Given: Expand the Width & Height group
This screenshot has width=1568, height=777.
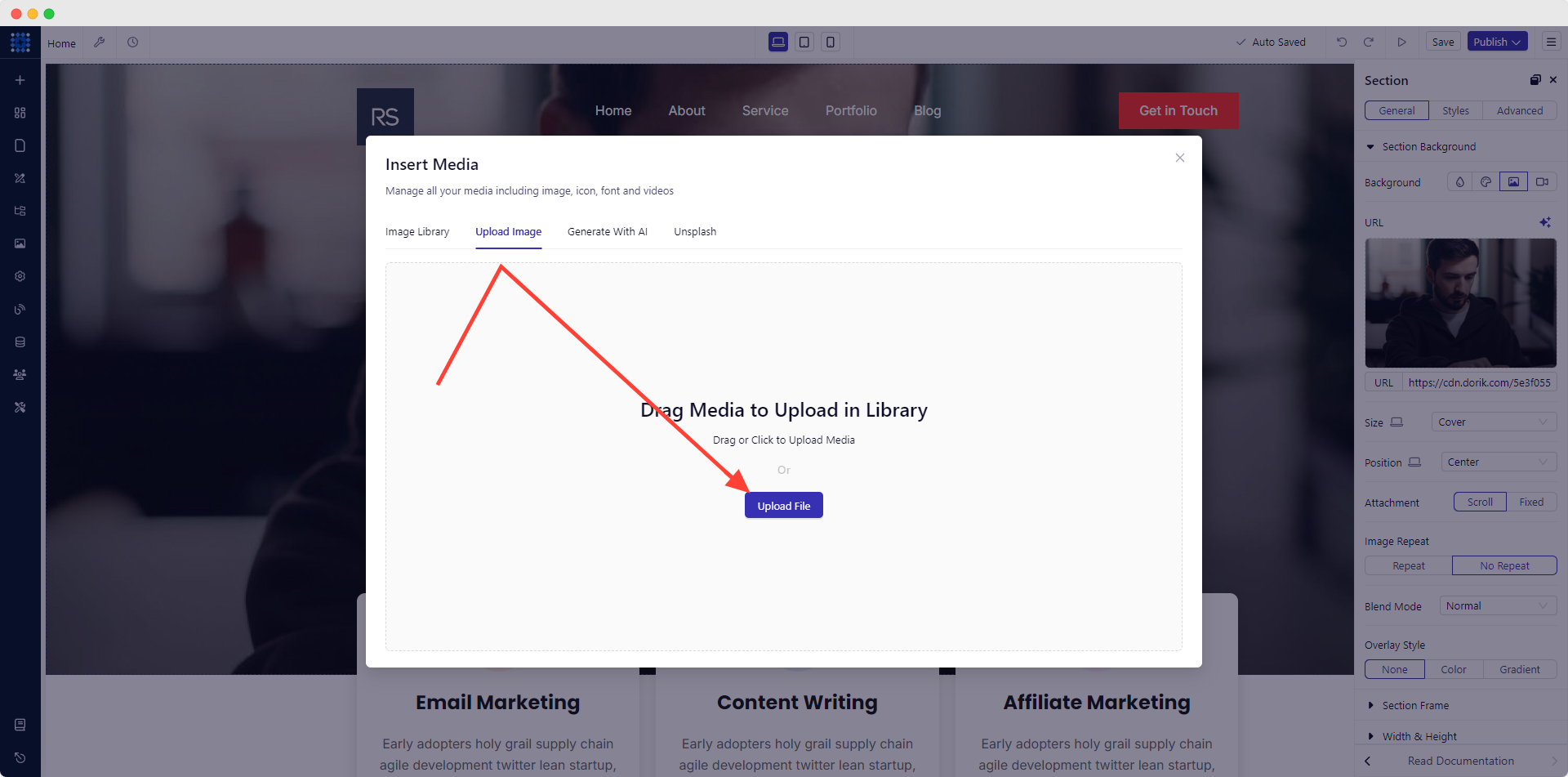Looking at the screenshot, I should click(x=1413, y=737).
